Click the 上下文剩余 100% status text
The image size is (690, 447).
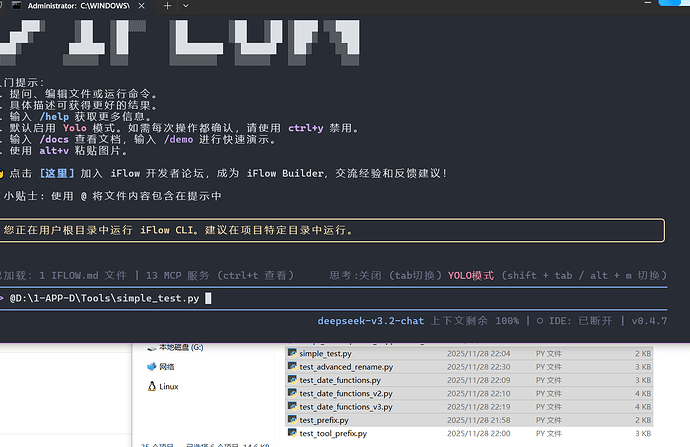pyautogui.click(x=474, y=321)
